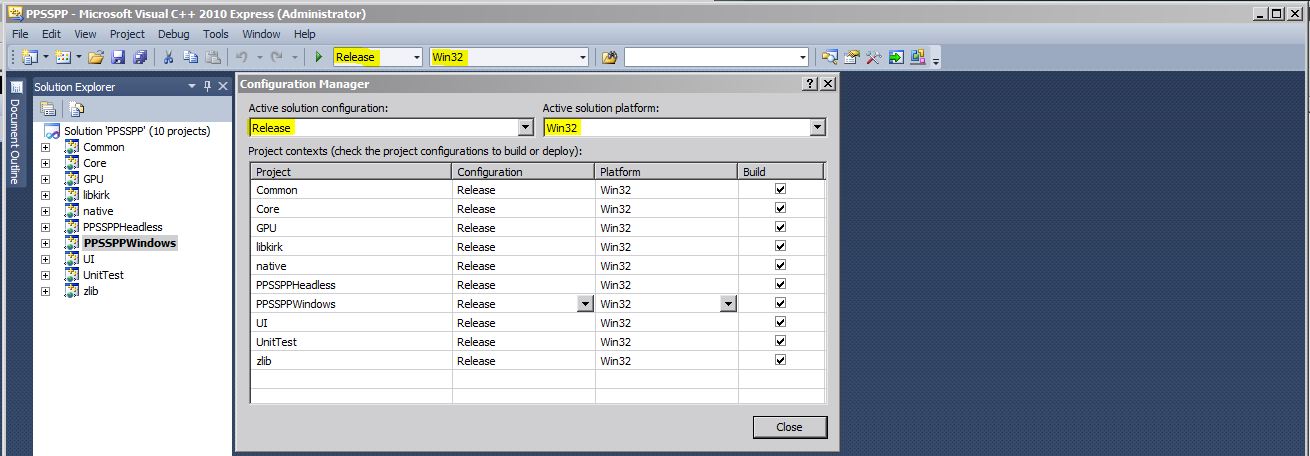Click the dialog's help question mark button

[810, 85]
